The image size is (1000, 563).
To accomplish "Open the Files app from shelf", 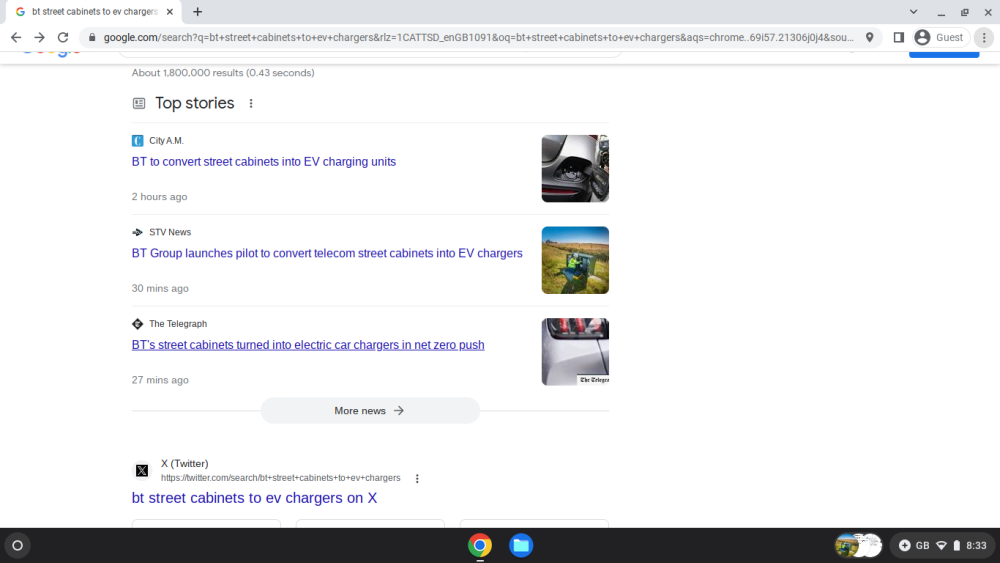I will click(x=521, y=545).
